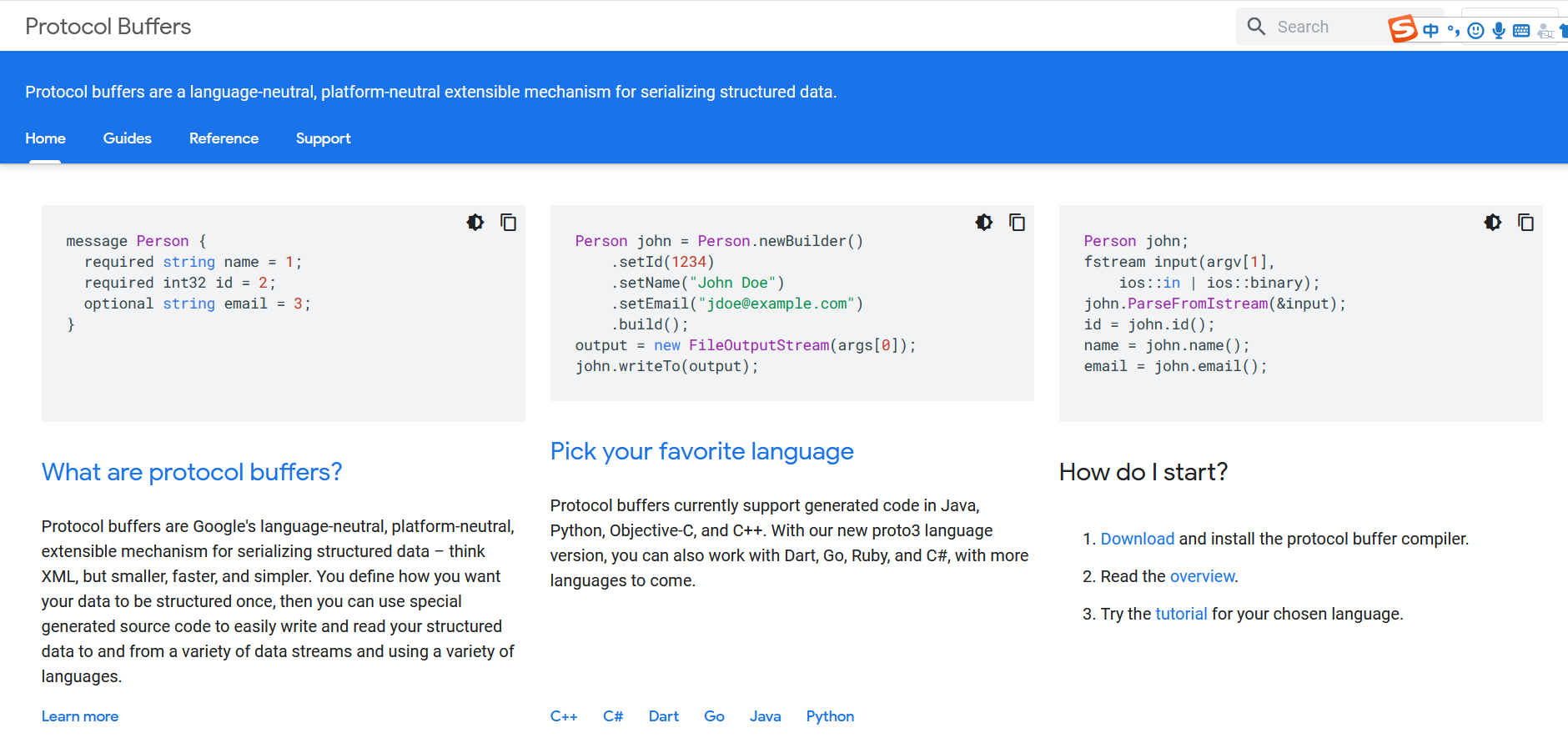1568x743 pixels.
Task: Switch Sogou Chinese/English input mode
Action: point(1431,31)
